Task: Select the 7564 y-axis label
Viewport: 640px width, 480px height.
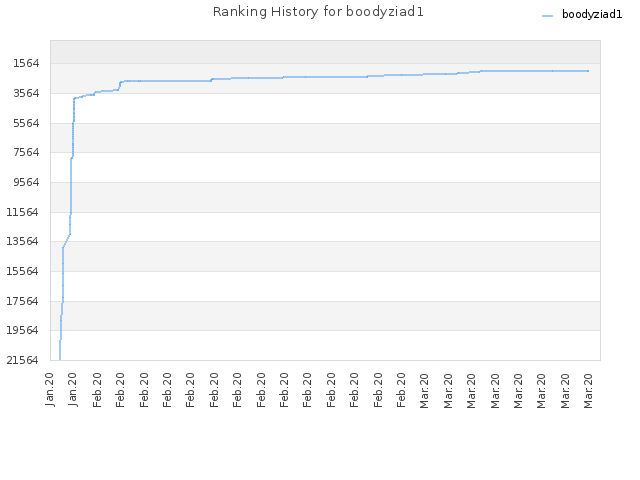Action: [26, 152]
